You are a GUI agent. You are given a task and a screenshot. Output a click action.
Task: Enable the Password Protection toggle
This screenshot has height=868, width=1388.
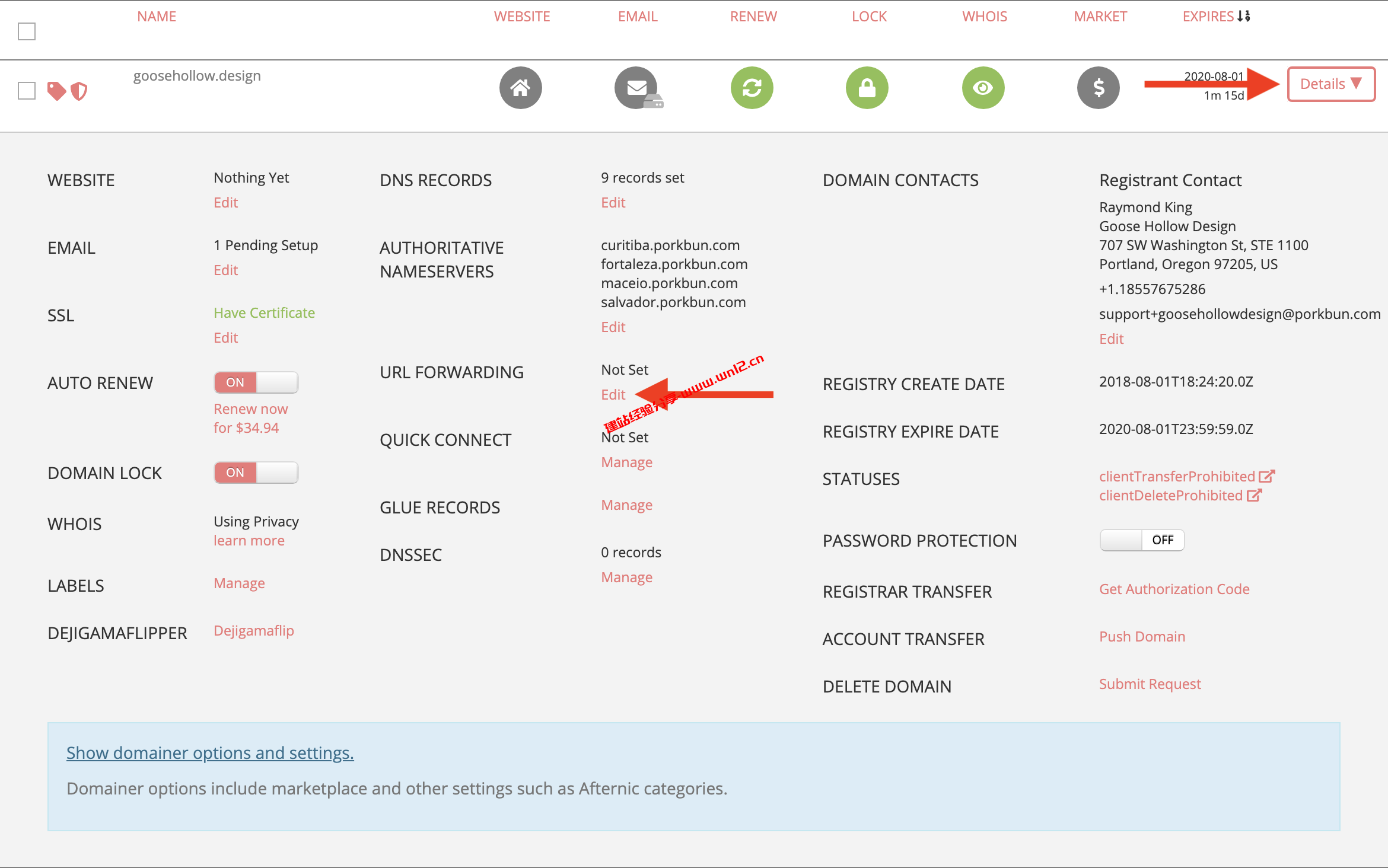tap(1141, 540)
